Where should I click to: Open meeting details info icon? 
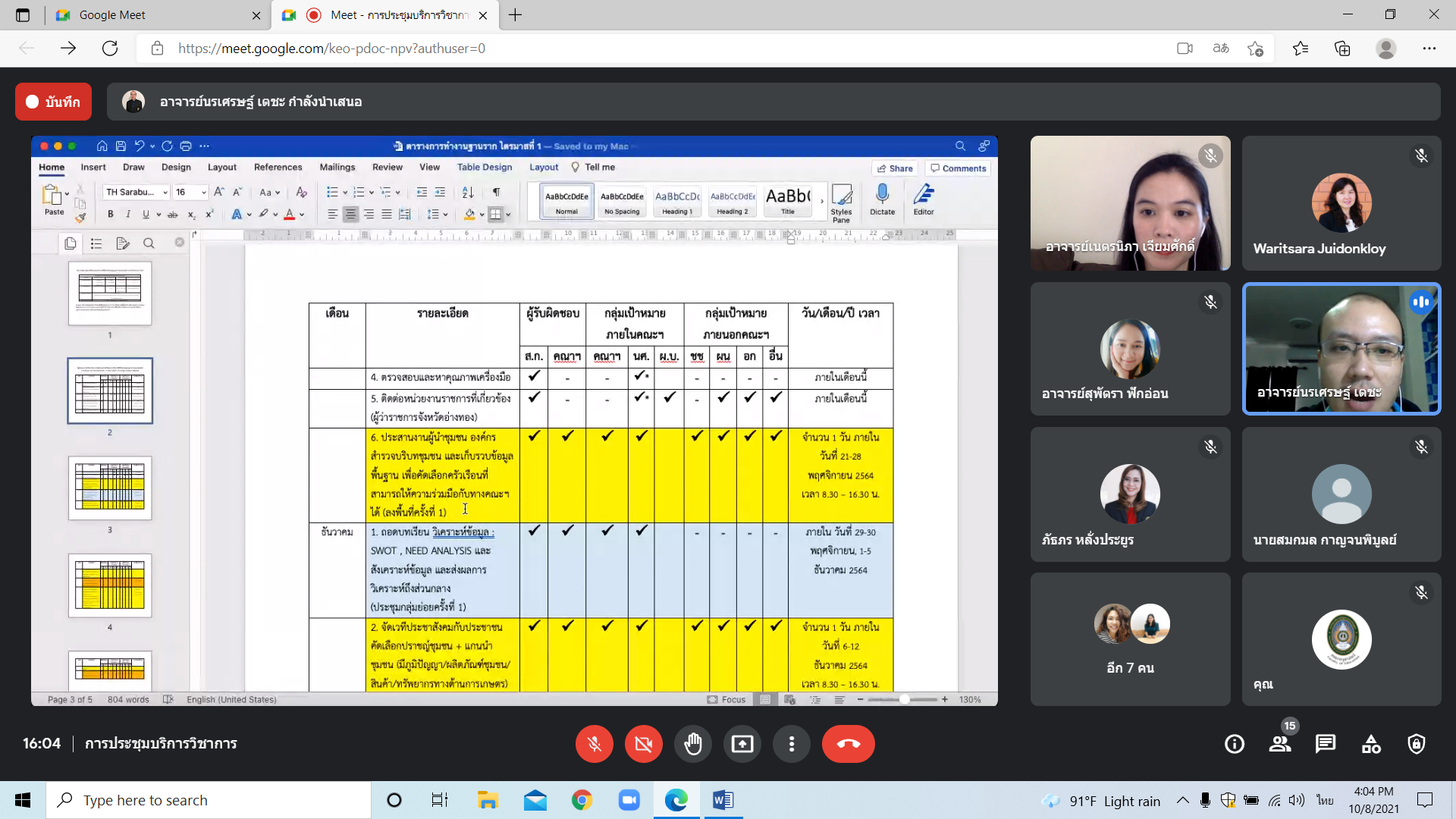click(1235, 744)
